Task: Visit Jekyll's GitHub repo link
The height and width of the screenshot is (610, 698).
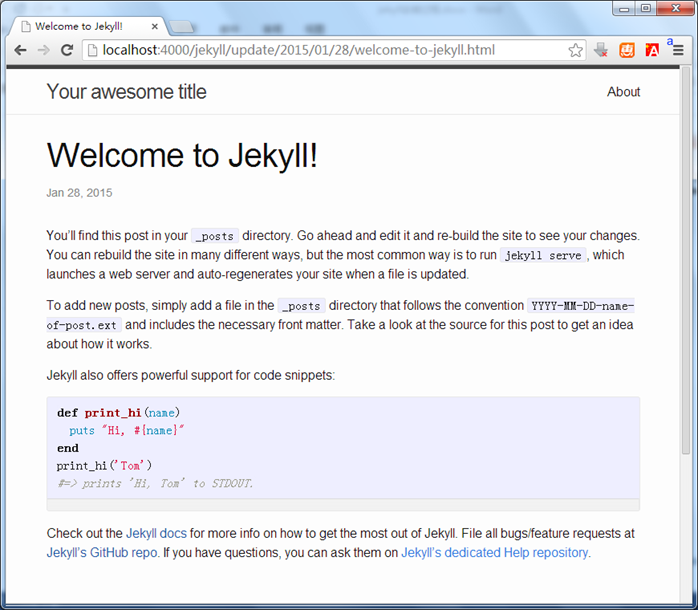Action: 101,552
